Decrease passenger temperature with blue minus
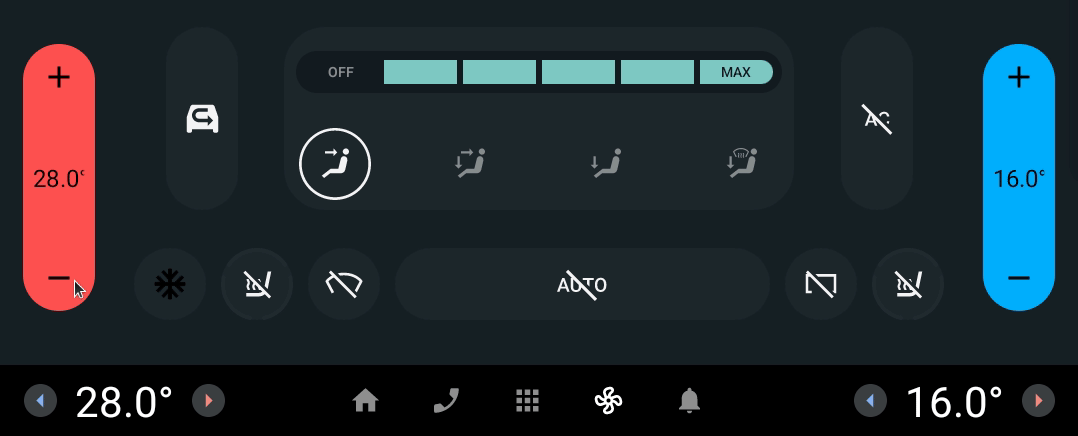The height and width of the screenshot is (436, 1078). click(1019, 278)
